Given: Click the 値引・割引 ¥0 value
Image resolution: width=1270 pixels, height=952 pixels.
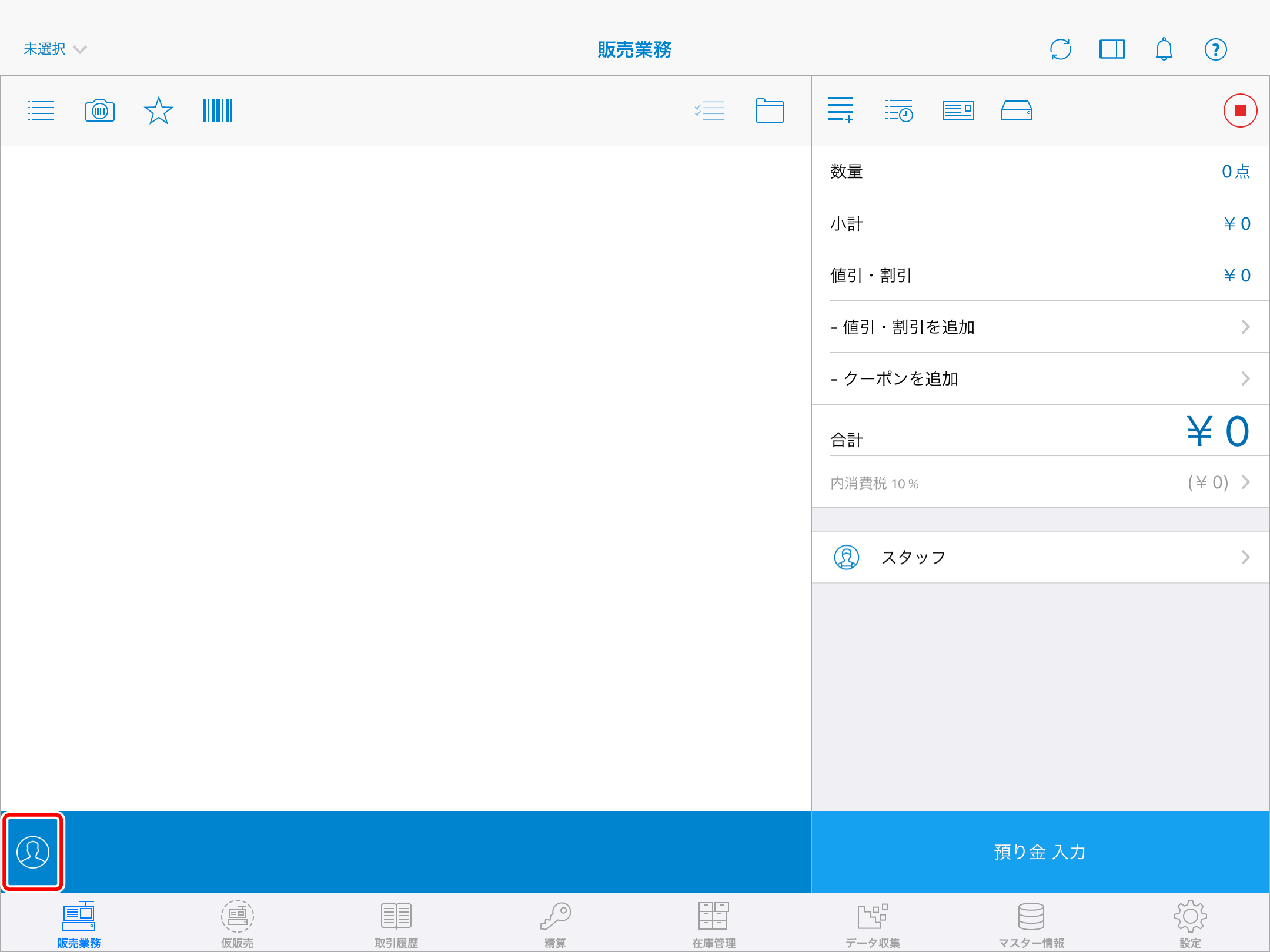Looking at the screenshot, I should [1237, 275].
